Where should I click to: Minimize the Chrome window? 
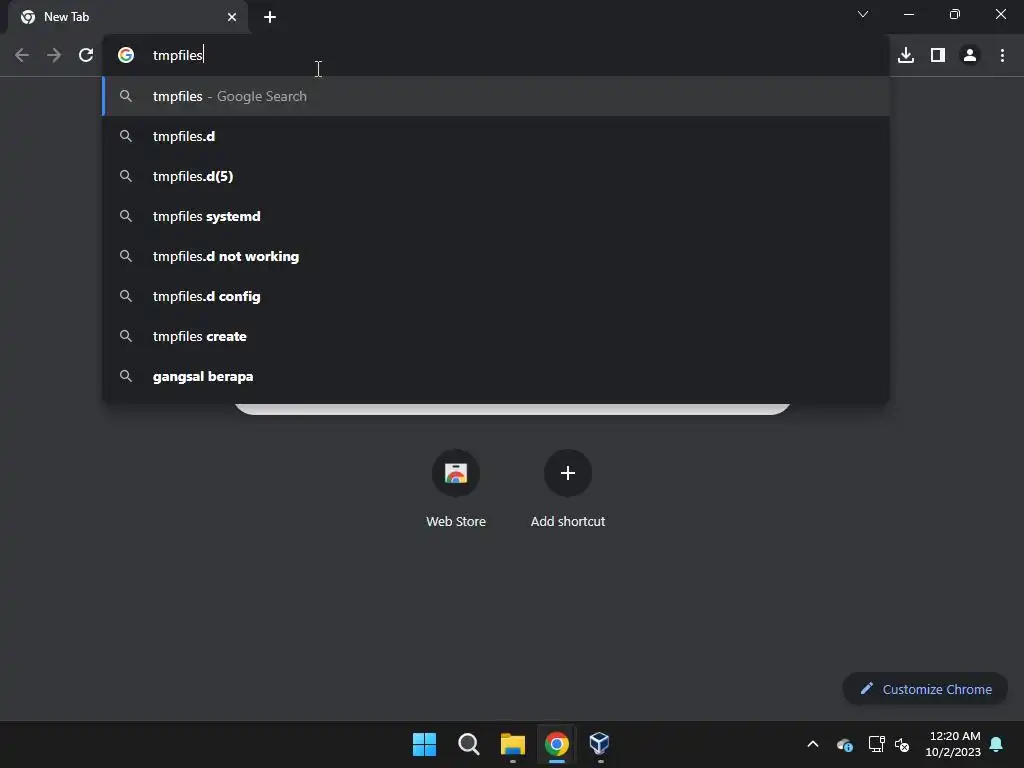[908, 14]
